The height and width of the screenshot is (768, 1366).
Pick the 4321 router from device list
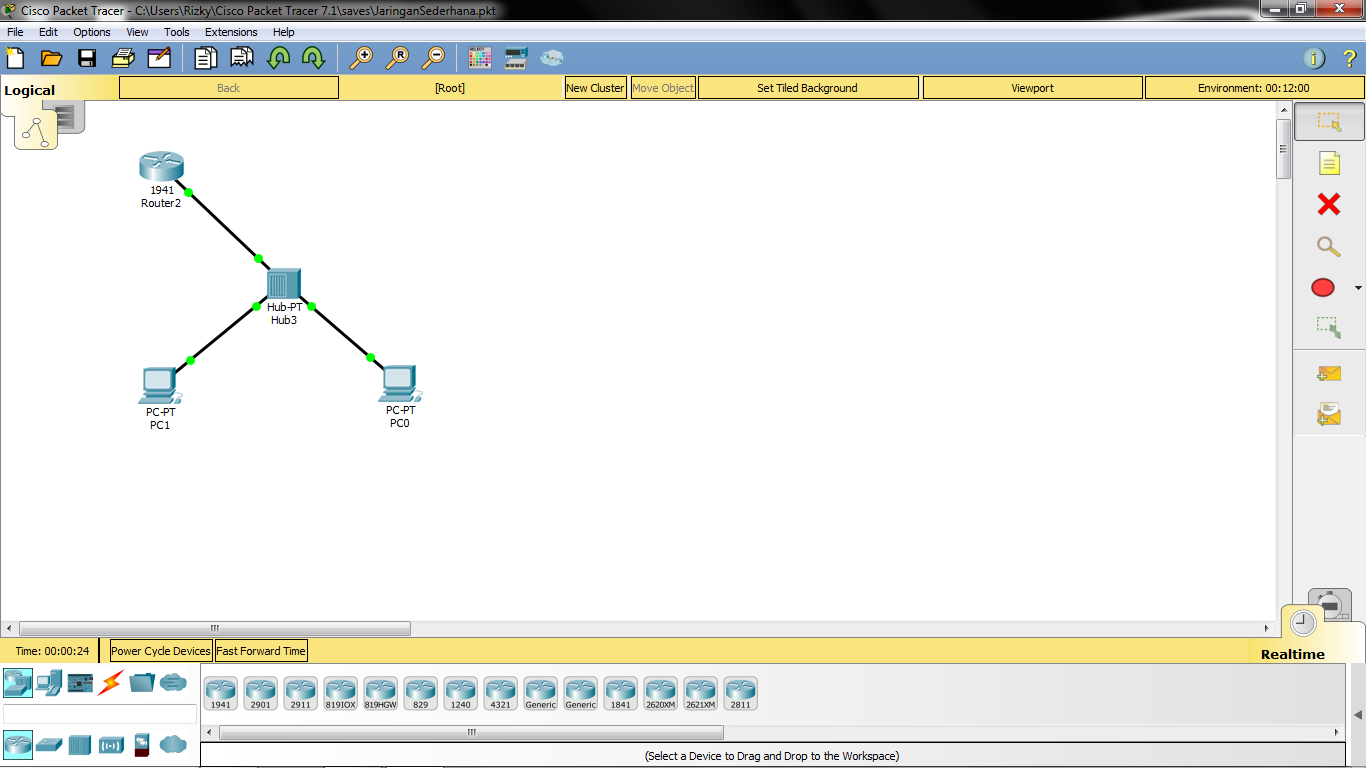click(x=500, y=693)
